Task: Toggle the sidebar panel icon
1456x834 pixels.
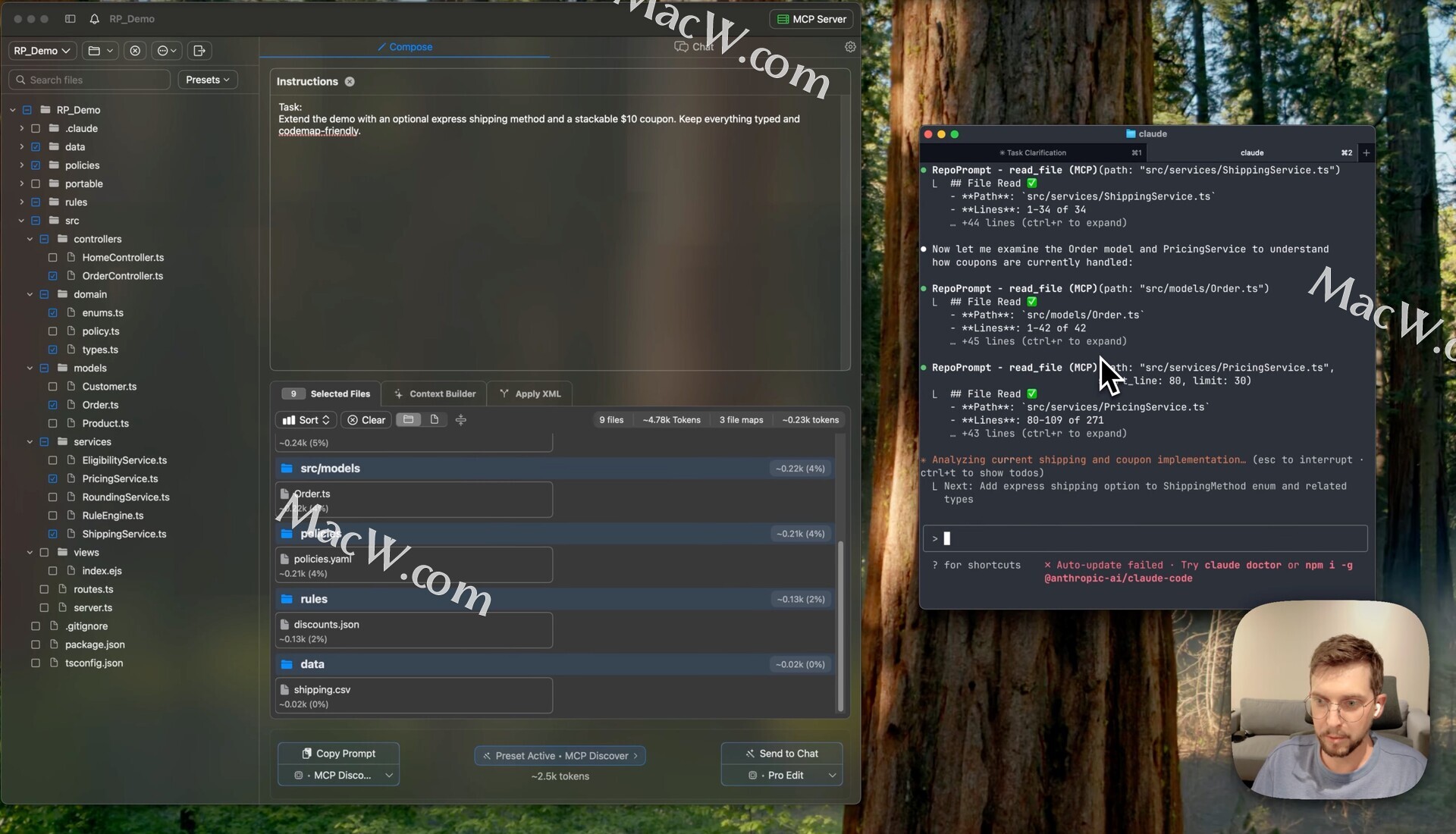Action: tap(70, 19)
